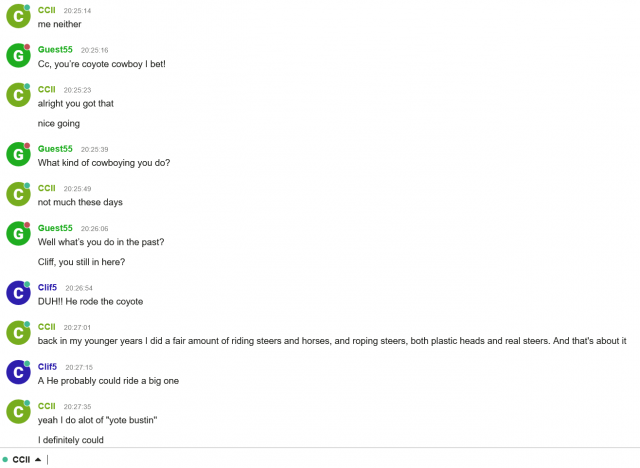Click the 20:27:01 timestamp

click(x=77, y=327)
